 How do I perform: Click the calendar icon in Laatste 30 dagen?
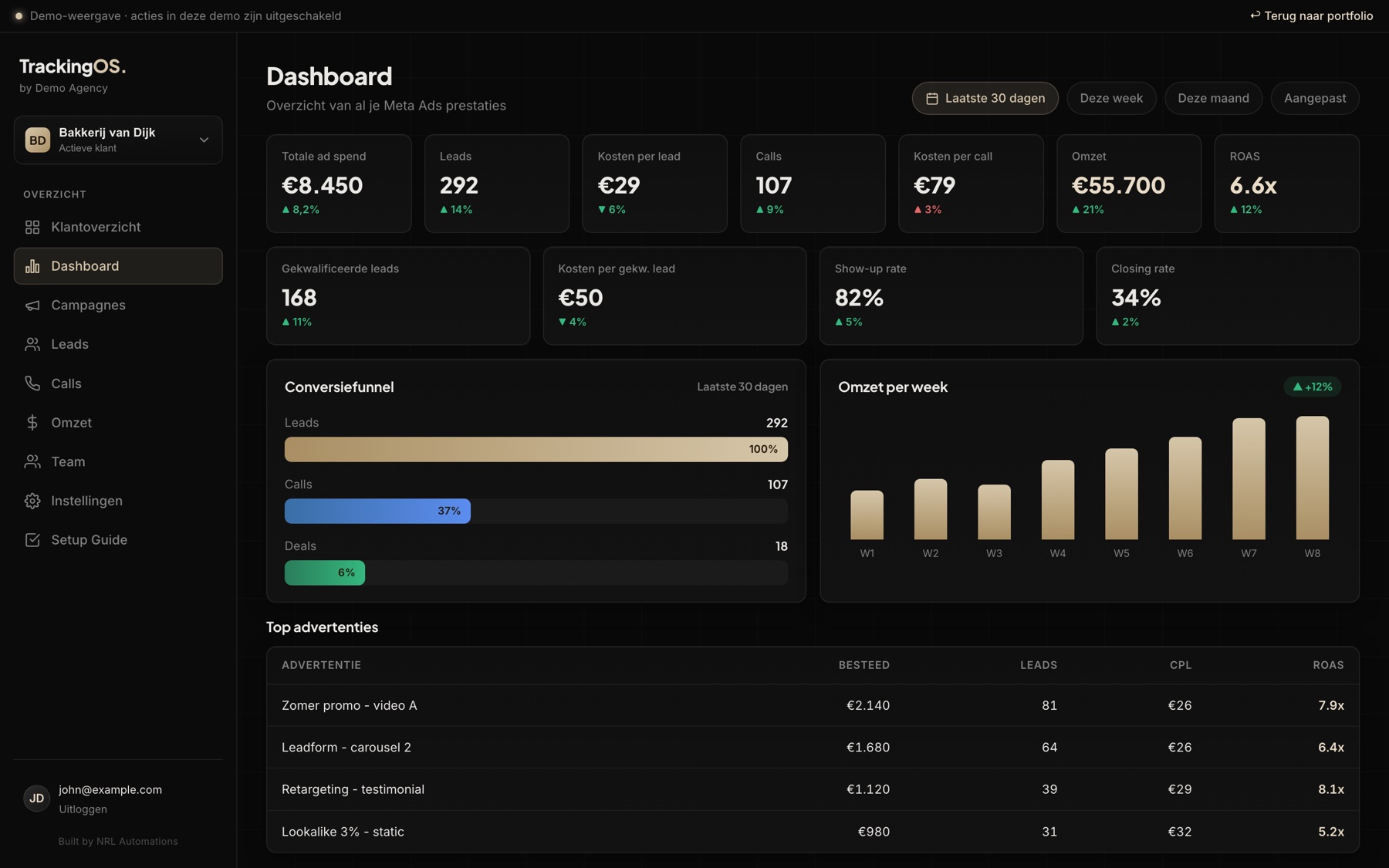[x=932, y=99]
